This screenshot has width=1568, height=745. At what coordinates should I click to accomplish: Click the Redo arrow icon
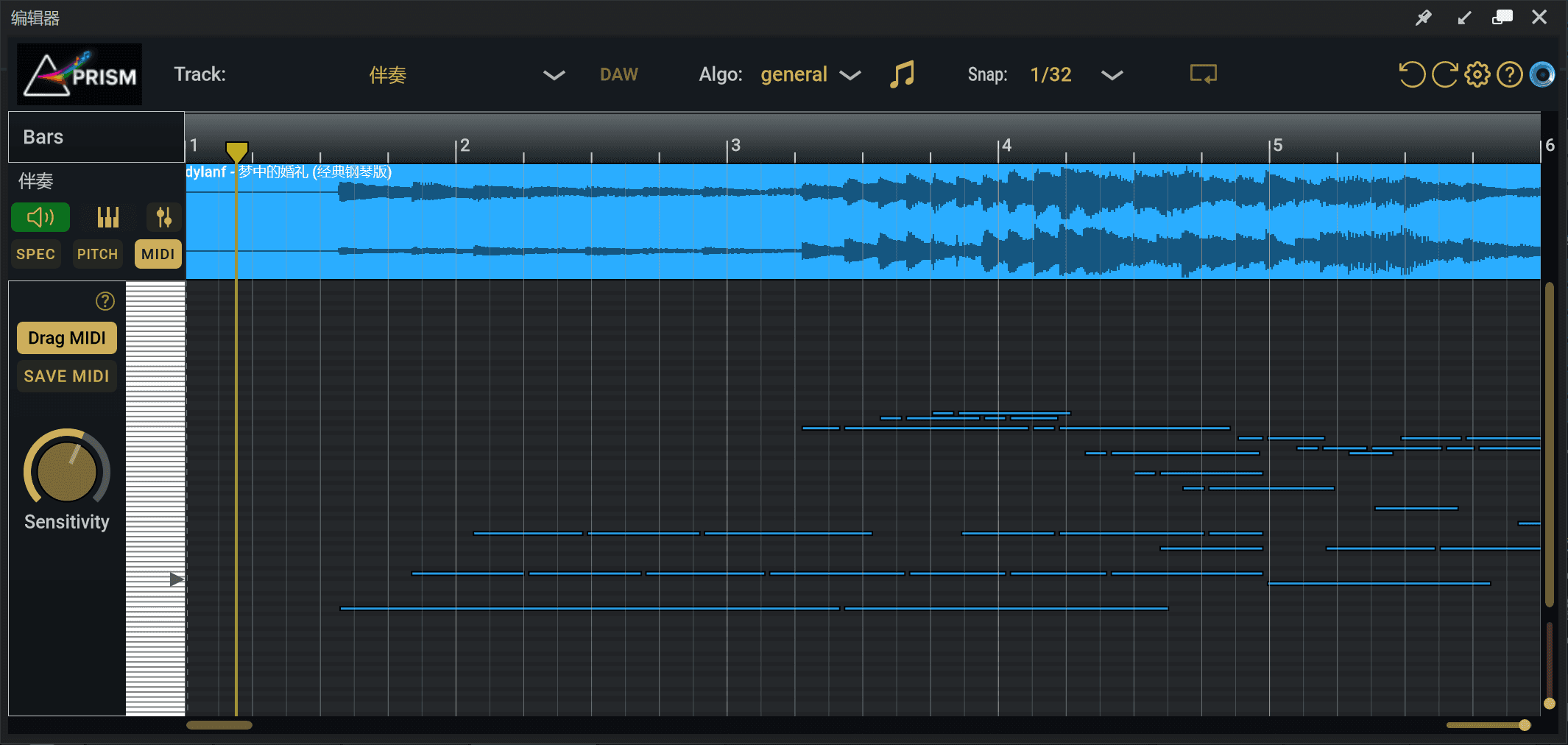[x=1444, y=74]
